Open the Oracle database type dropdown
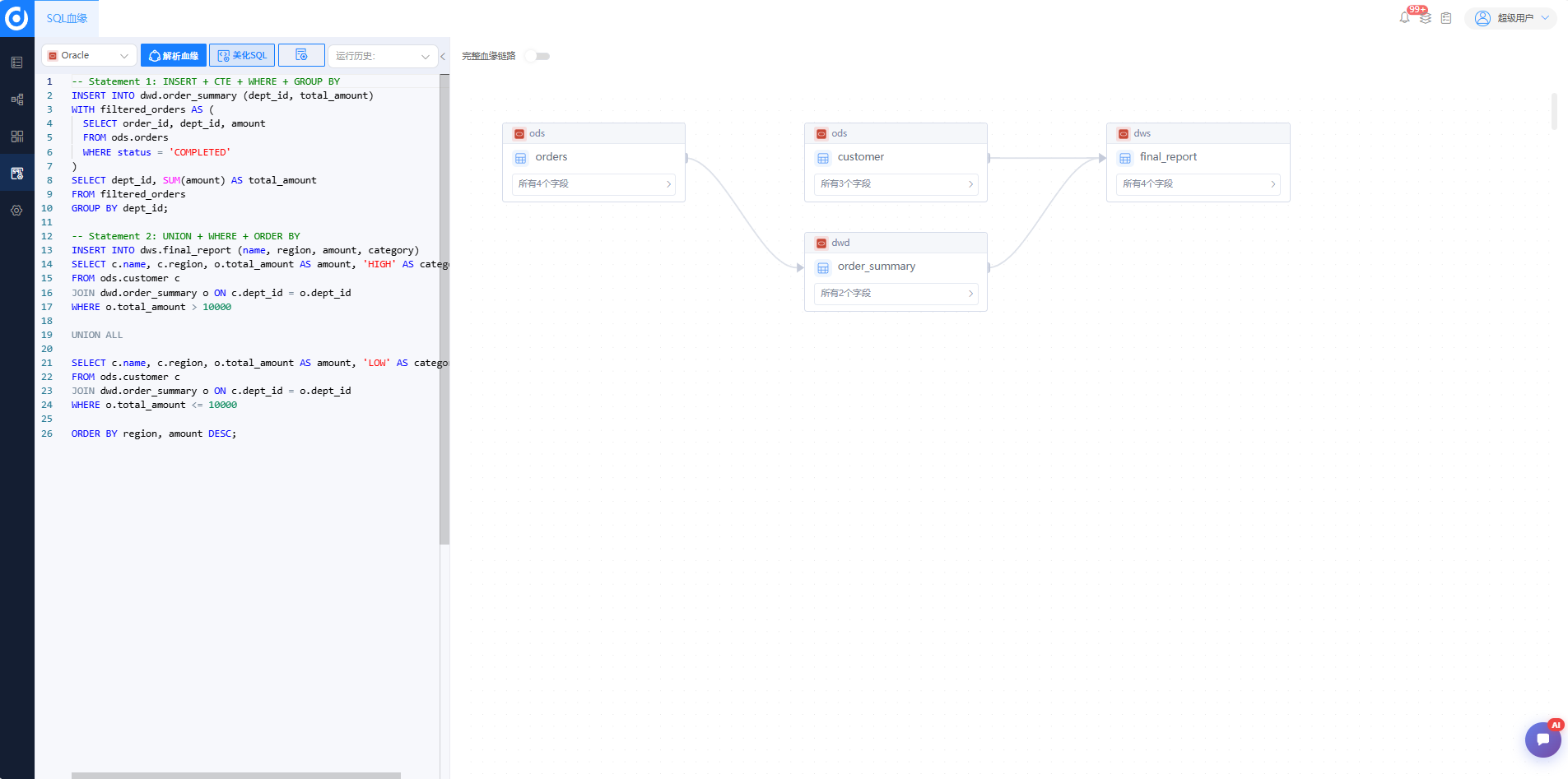 pos(90,55)
